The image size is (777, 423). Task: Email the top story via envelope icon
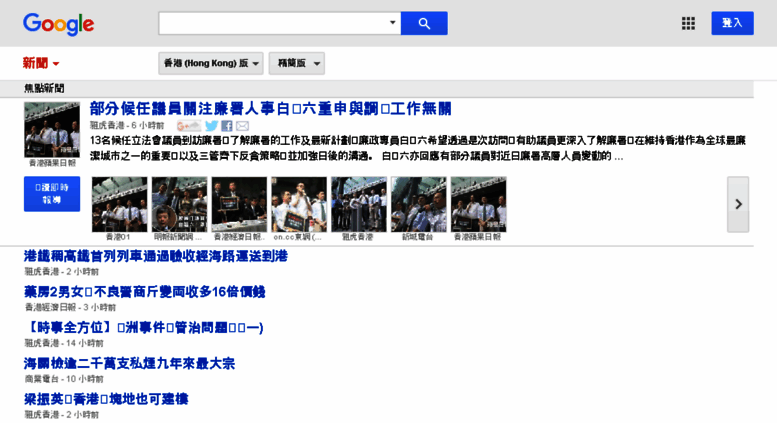click(242, 126)
